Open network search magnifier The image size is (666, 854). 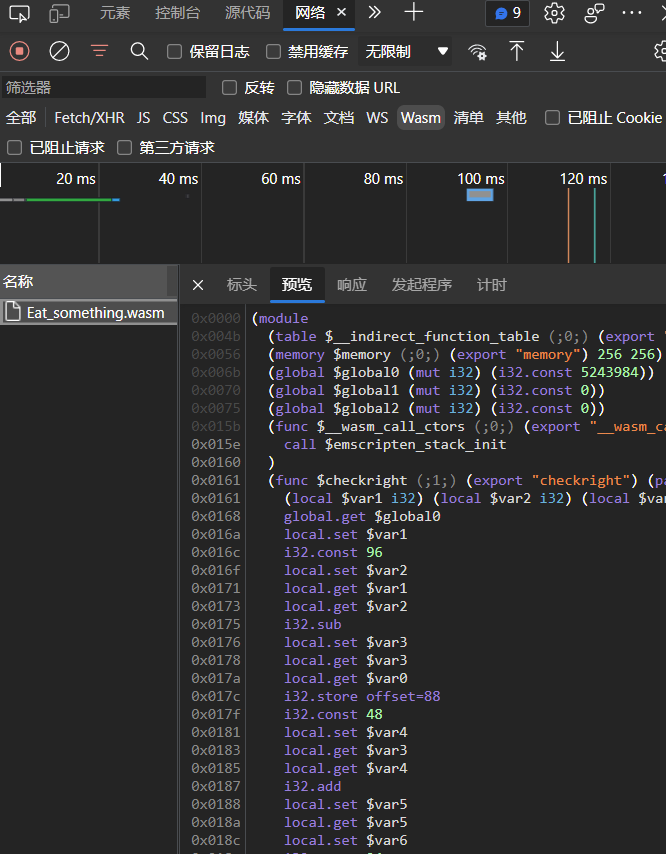click(x=139, y=51)
